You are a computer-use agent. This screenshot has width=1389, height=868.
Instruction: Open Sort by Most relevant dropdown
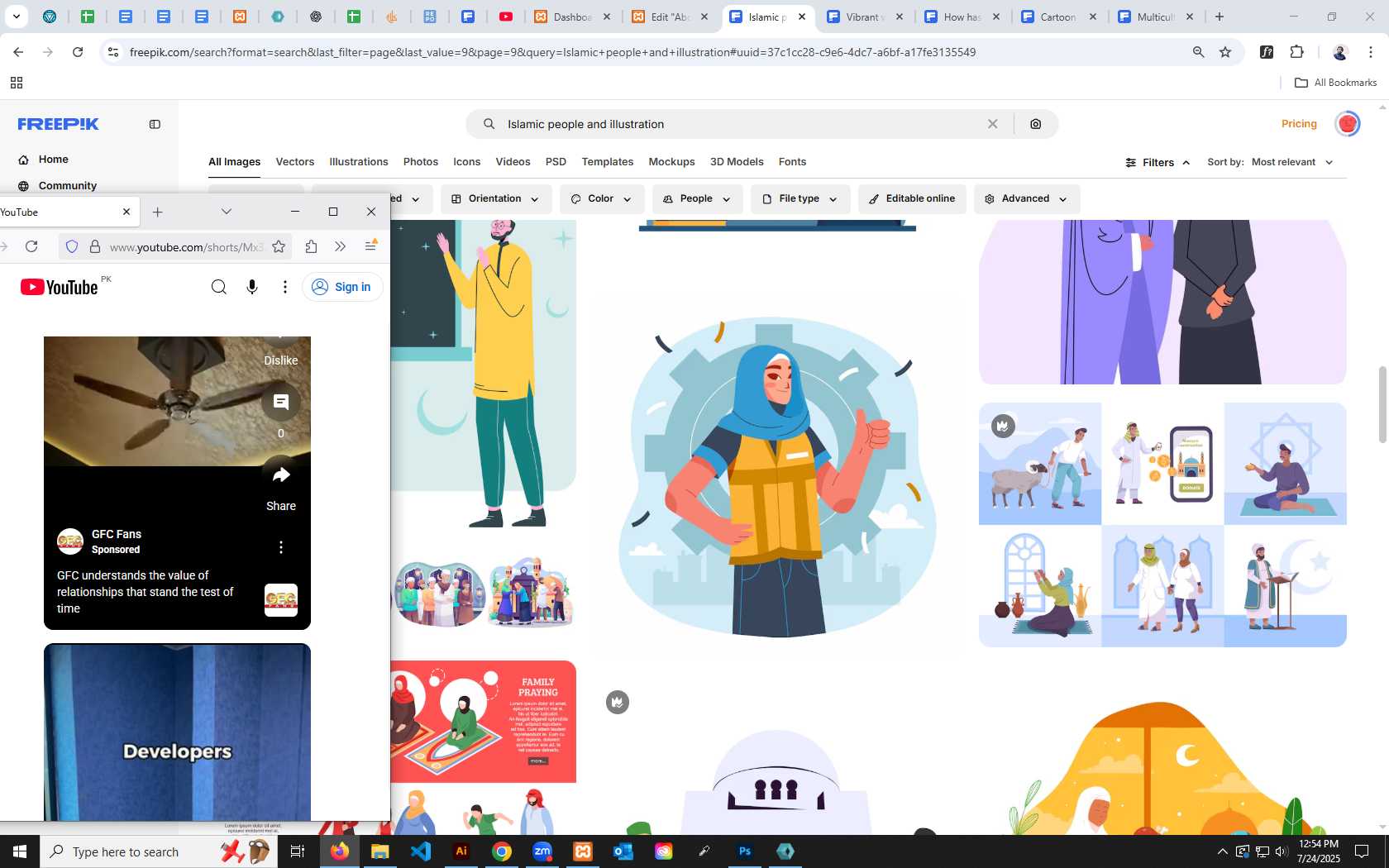[1270, 162]
